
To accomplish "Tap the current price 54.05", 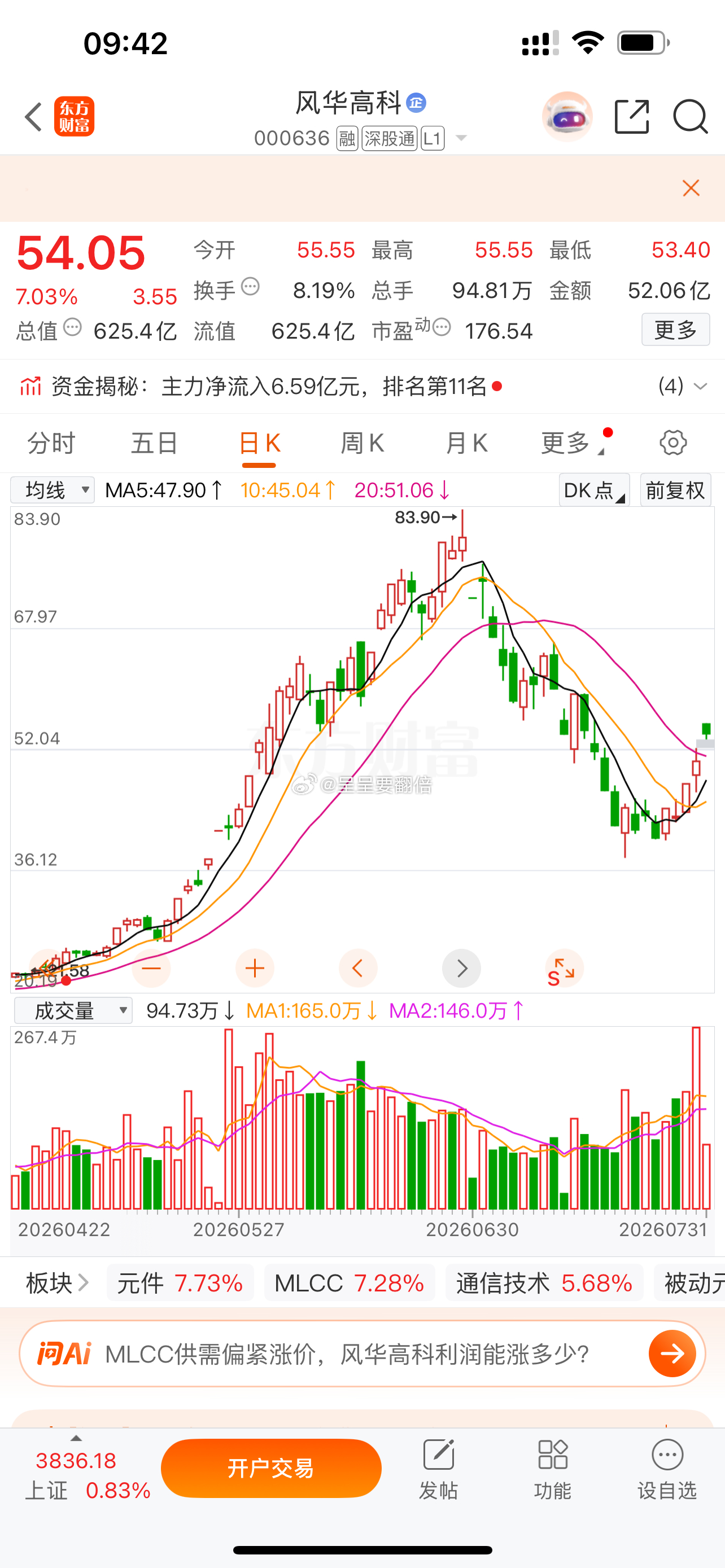I will 81,253.
